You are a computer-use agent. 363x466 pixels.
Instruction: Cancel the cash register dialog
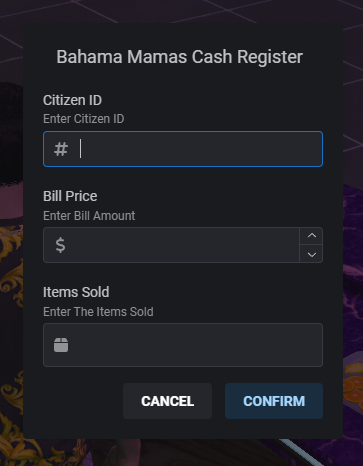(167, 401)
